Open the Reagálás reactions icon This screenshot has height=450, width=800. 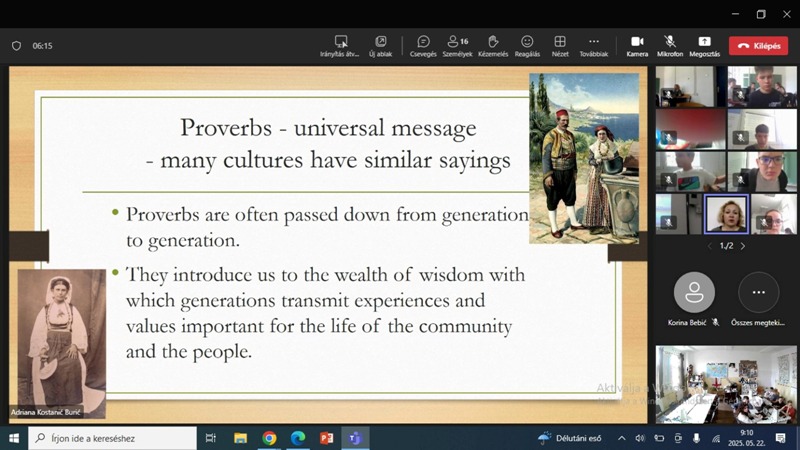(x=527, y=42)
